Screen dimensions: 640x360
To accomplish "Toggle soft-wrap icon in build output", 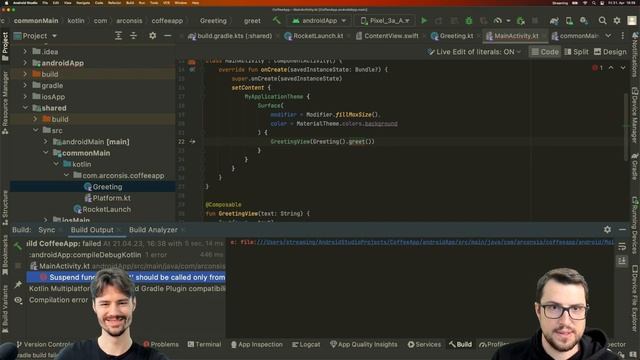I will (622, 247).
